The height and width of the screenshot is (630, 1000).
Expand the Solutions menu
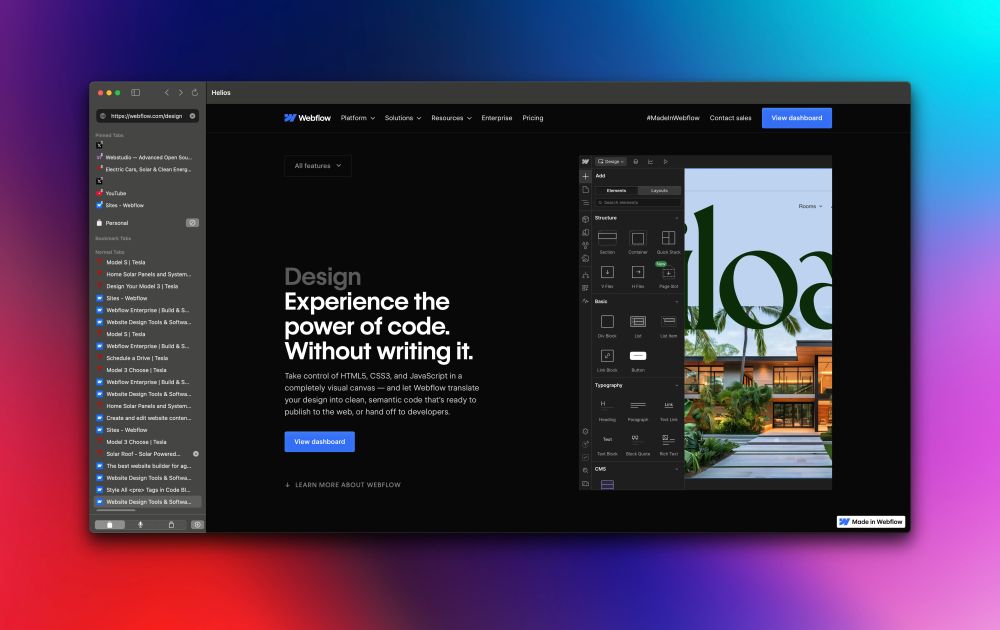pos(403,118)
